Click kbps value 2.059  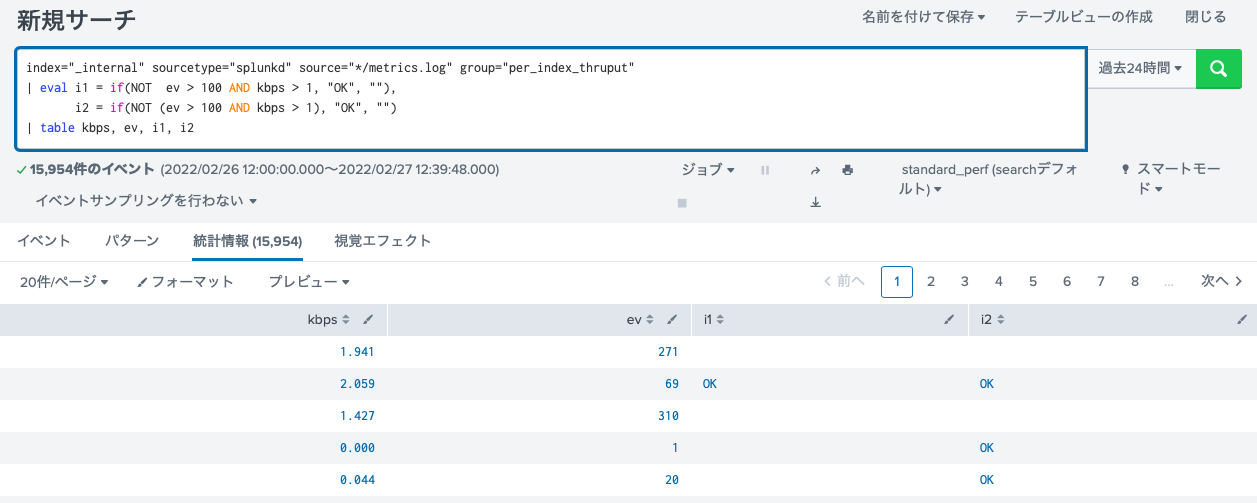357,384
